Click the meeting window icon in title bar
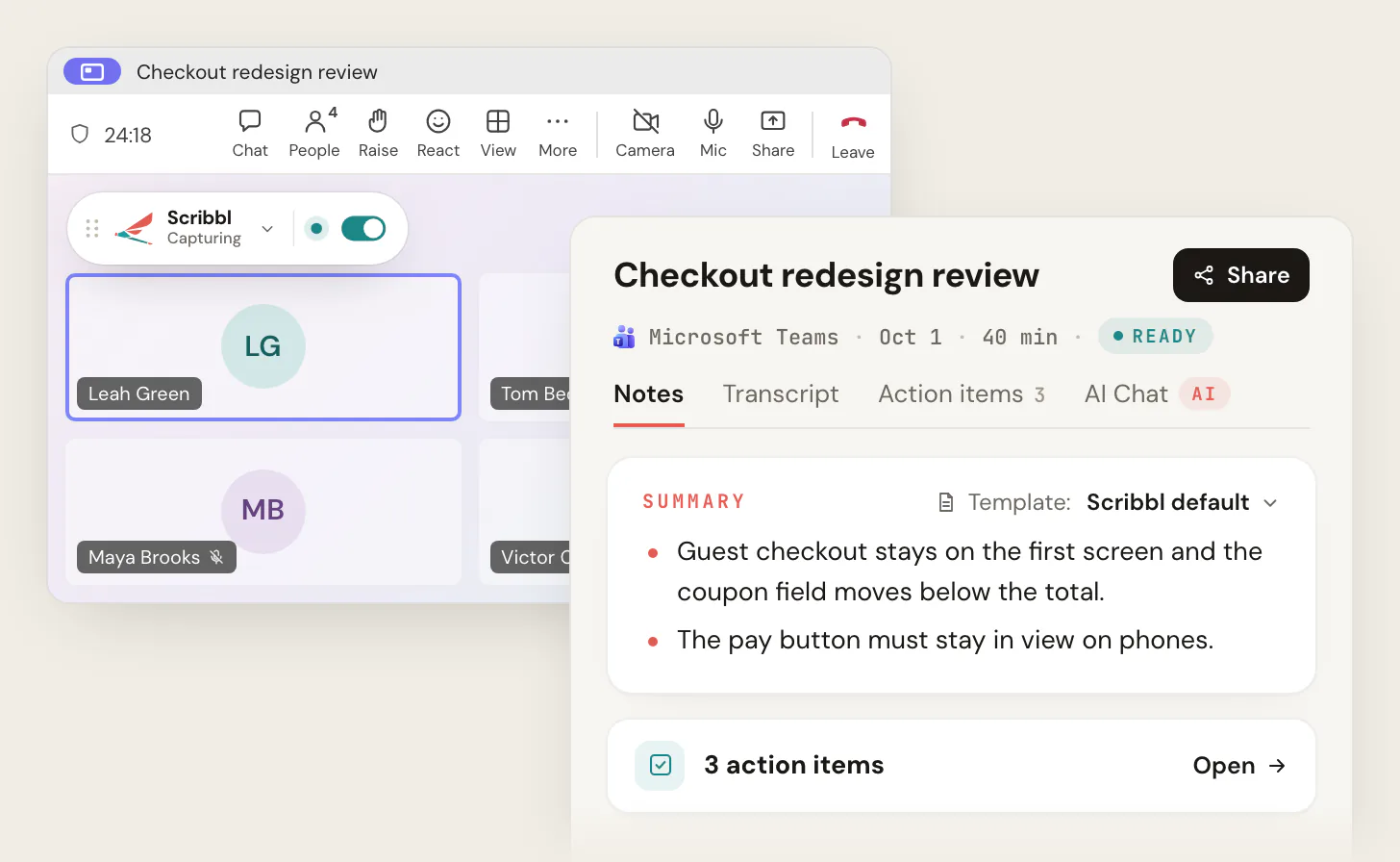Screen dimensions: 1400x862 92,71
